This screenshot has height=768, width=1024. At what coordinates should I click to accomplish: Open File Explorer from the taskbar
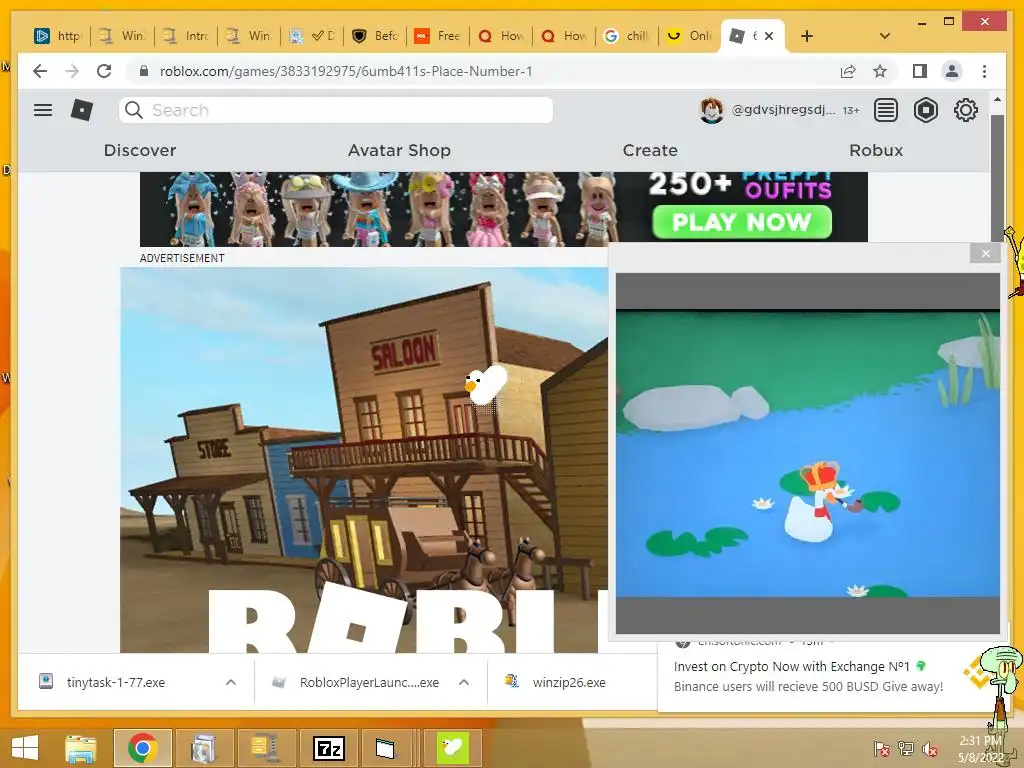coord(80,748)
